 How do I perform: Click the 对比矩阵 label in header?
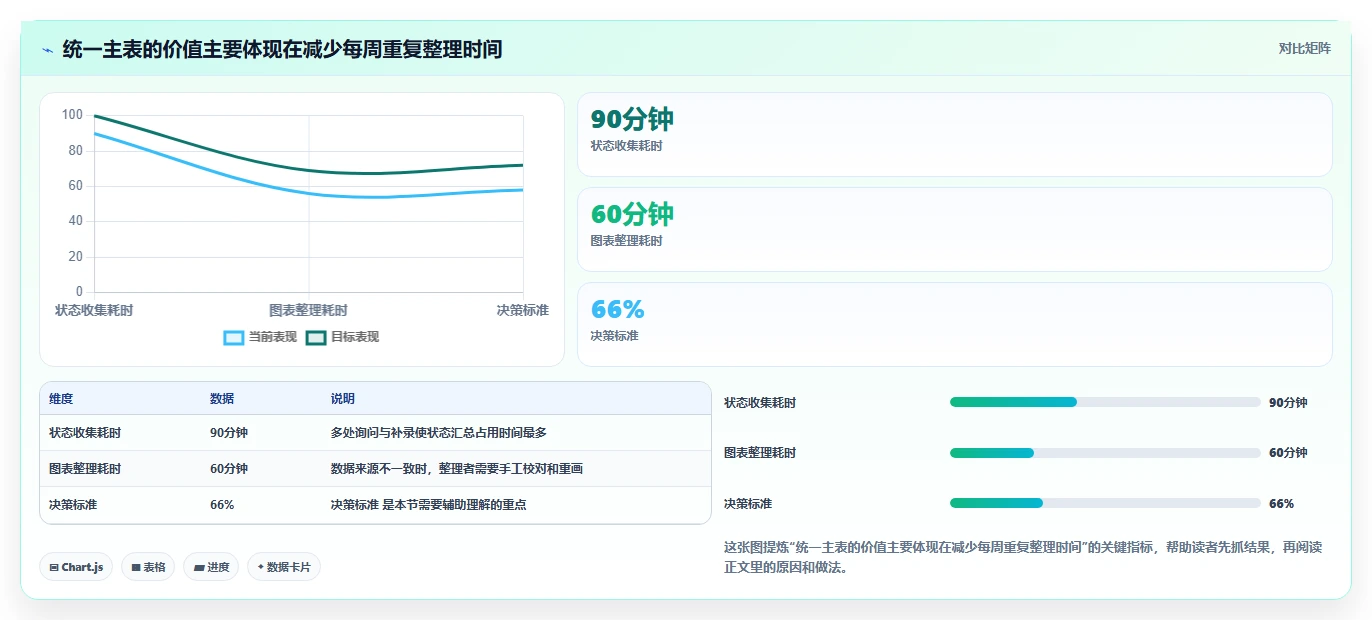click(1304, 48)
